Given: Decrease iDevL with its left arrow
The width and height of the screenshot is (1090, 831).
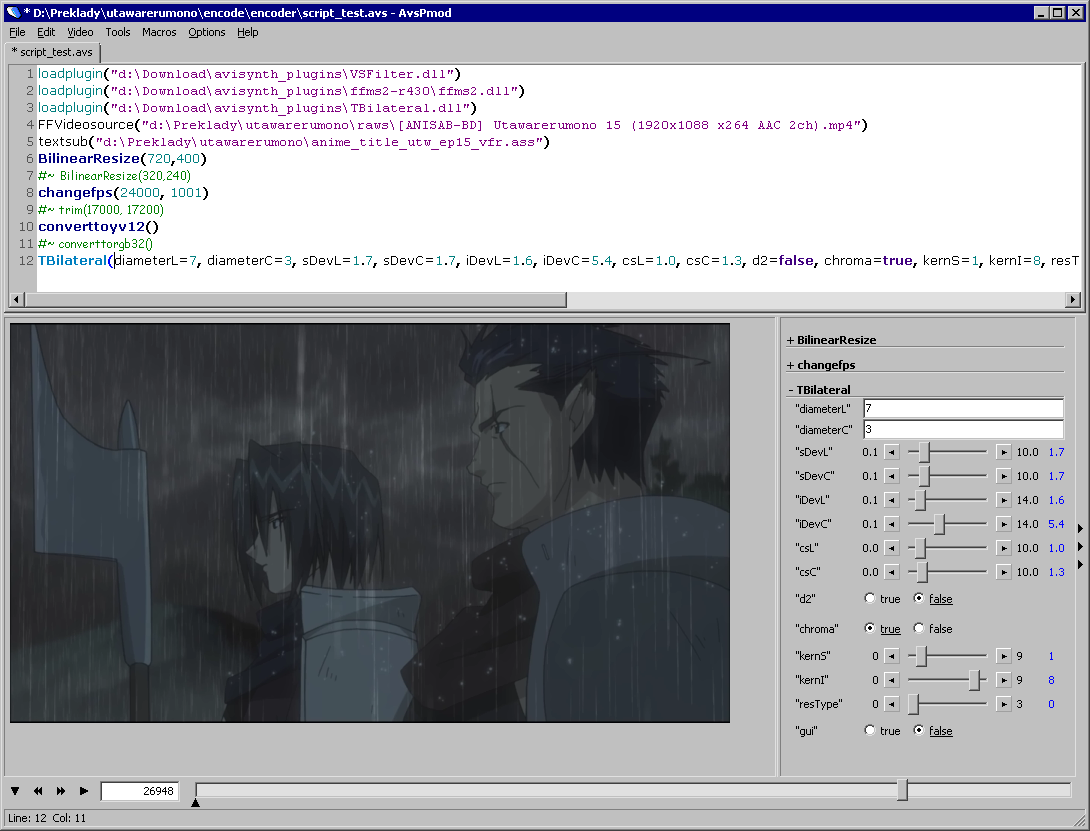Looking at the screenshot, I should coord(892,500).
